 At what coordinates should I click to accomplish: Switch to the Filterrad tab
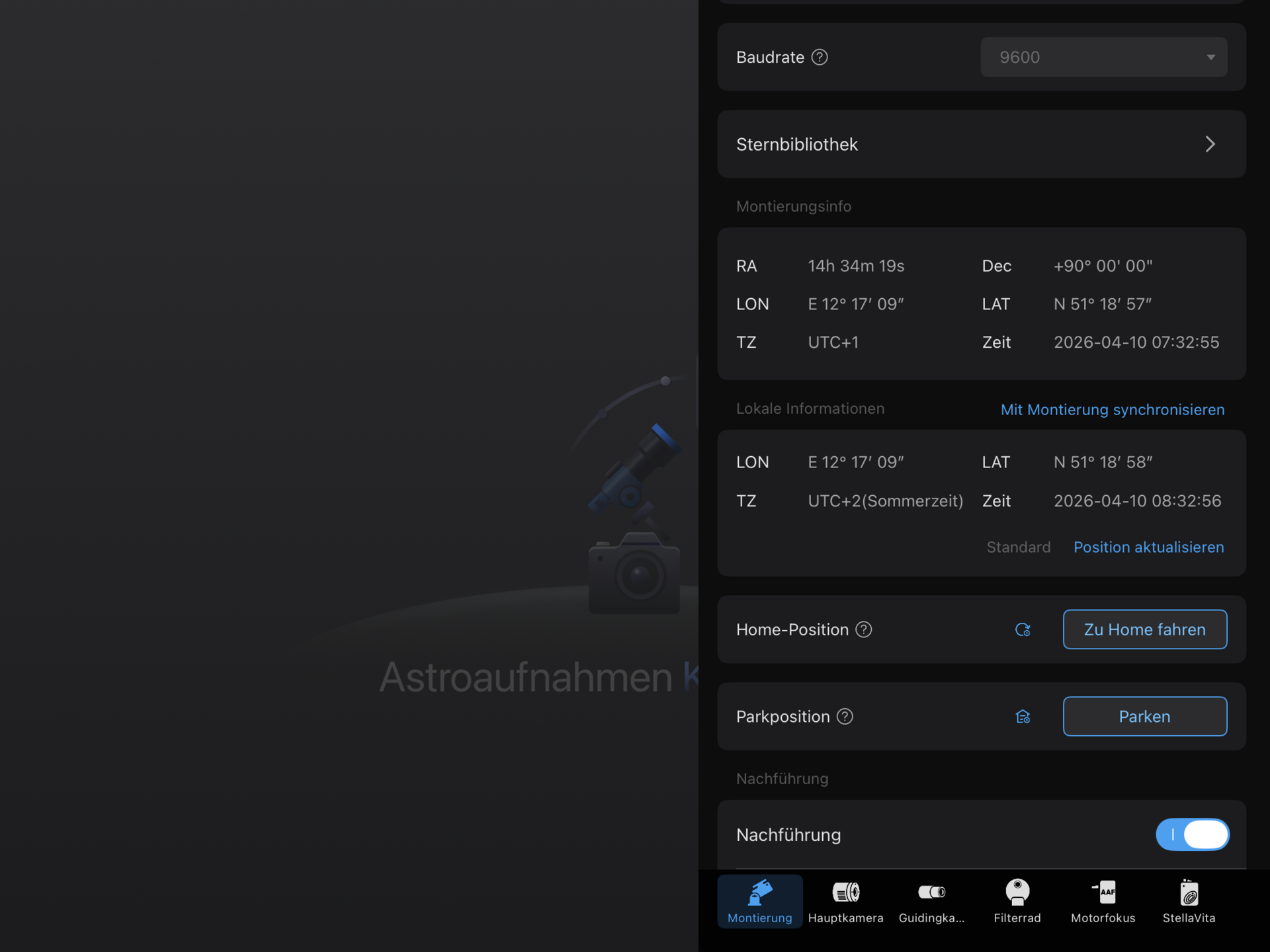tap(1017, 902)
